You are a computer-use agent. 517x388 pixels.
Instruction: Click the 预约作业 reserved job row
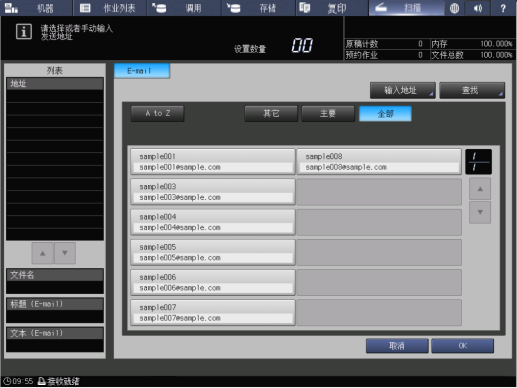click(386, 55)
